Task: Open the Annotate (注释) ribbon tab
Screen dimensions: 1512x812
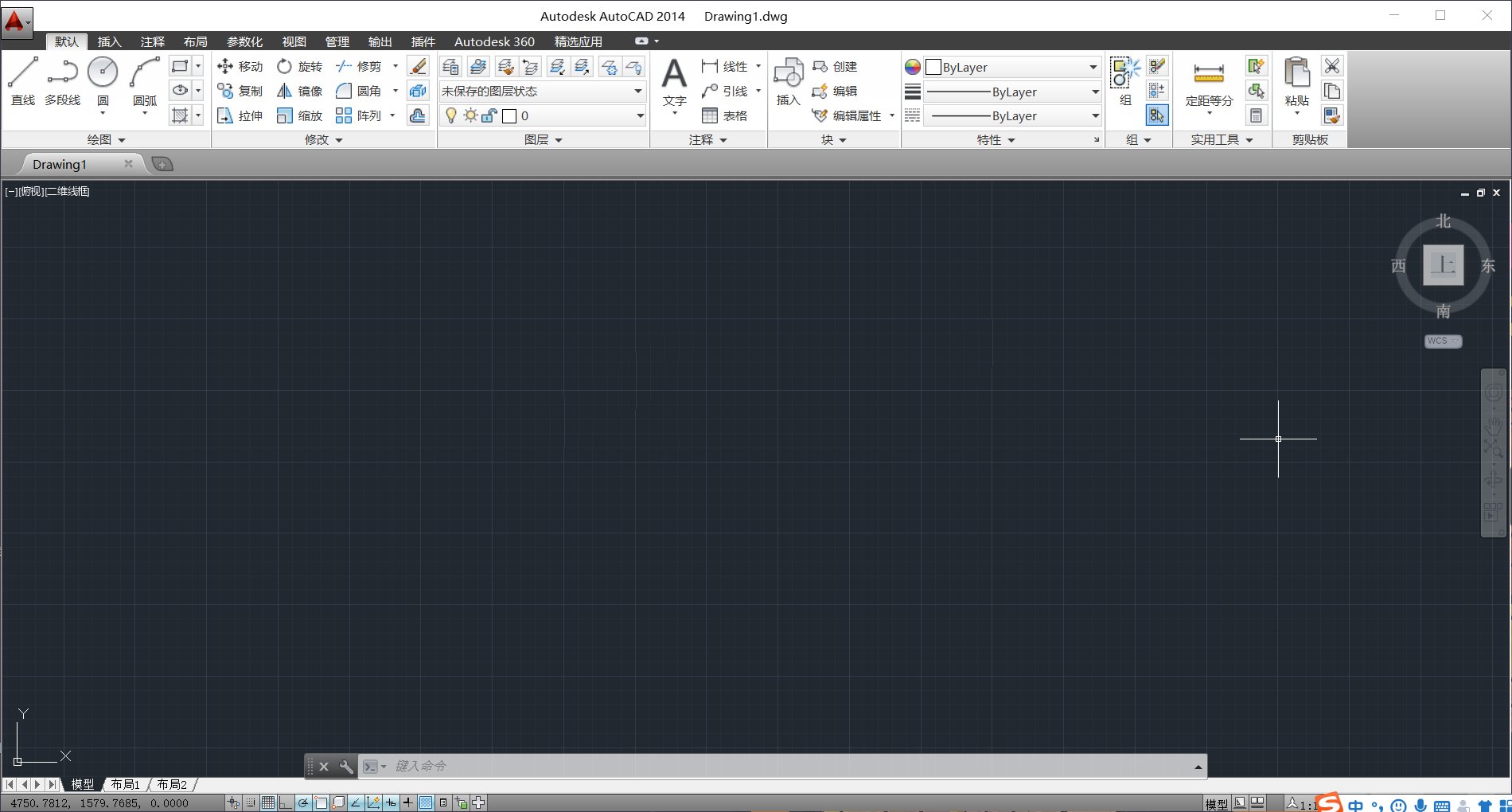Action: pos(152,41)
